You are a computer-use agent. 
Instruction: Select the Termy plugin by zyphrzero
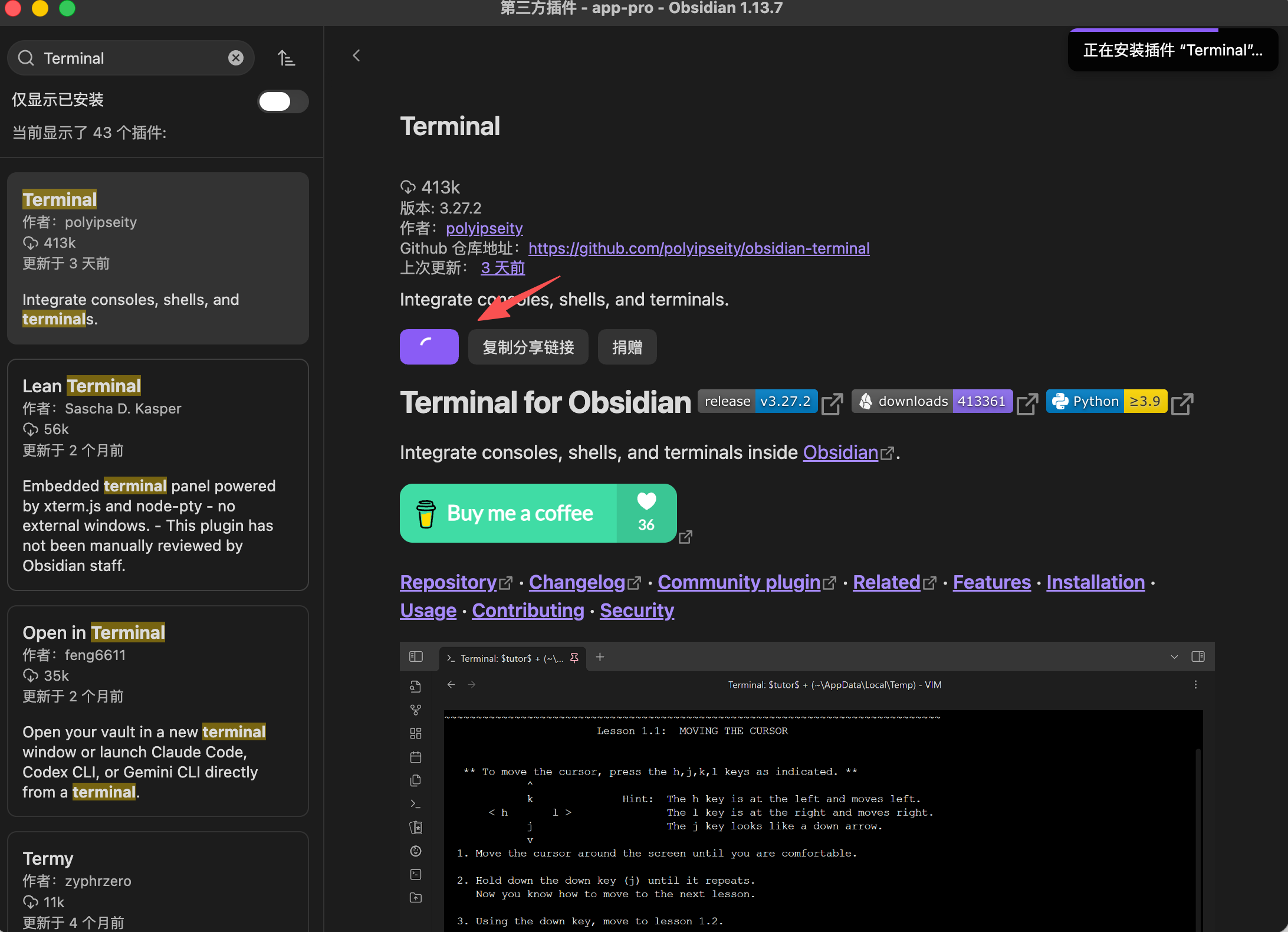[158, 882]
